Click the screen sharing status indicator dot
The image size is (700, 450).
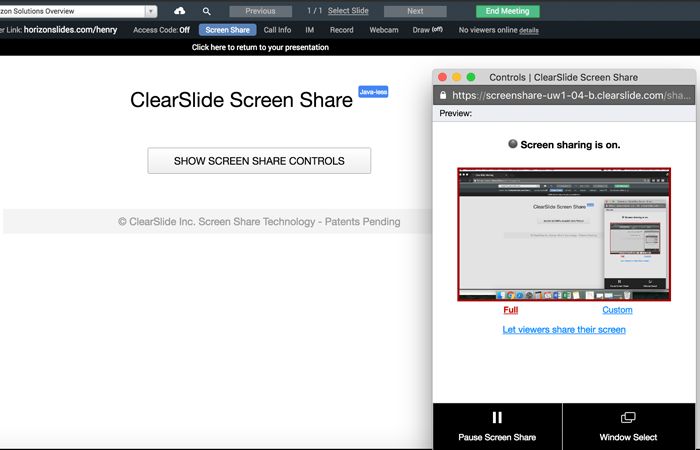tap(513, 144)
